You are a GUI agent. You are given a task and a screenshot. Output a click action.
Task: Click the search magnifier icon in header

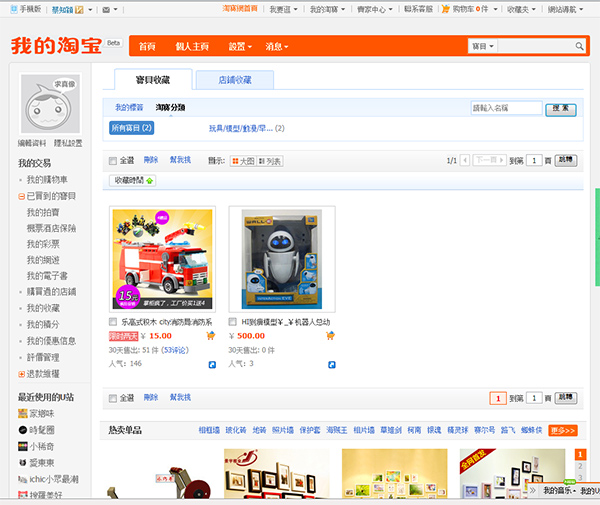coord(579,46)
